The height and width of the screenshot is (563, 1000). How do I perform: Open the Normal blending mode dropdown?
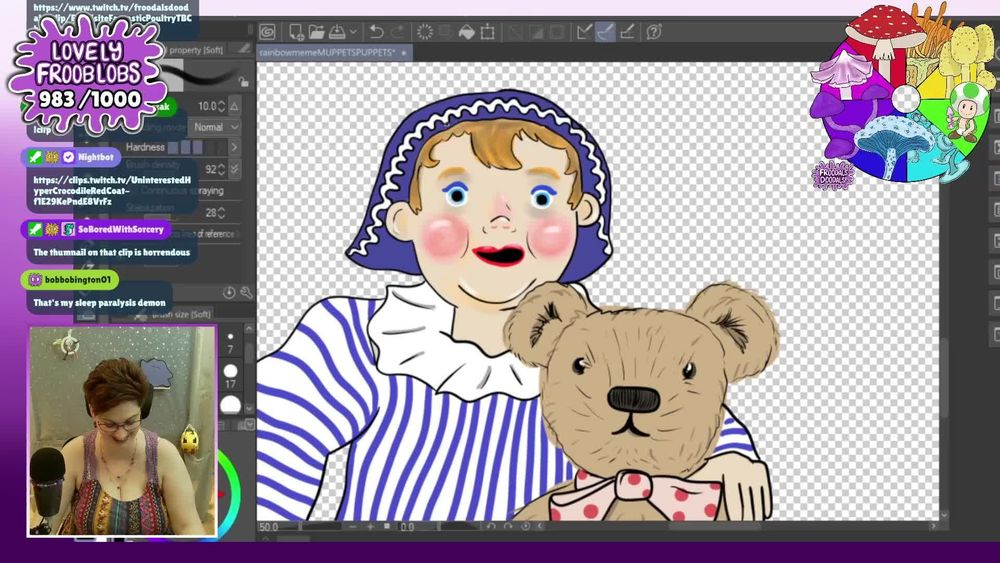[215, 127]
